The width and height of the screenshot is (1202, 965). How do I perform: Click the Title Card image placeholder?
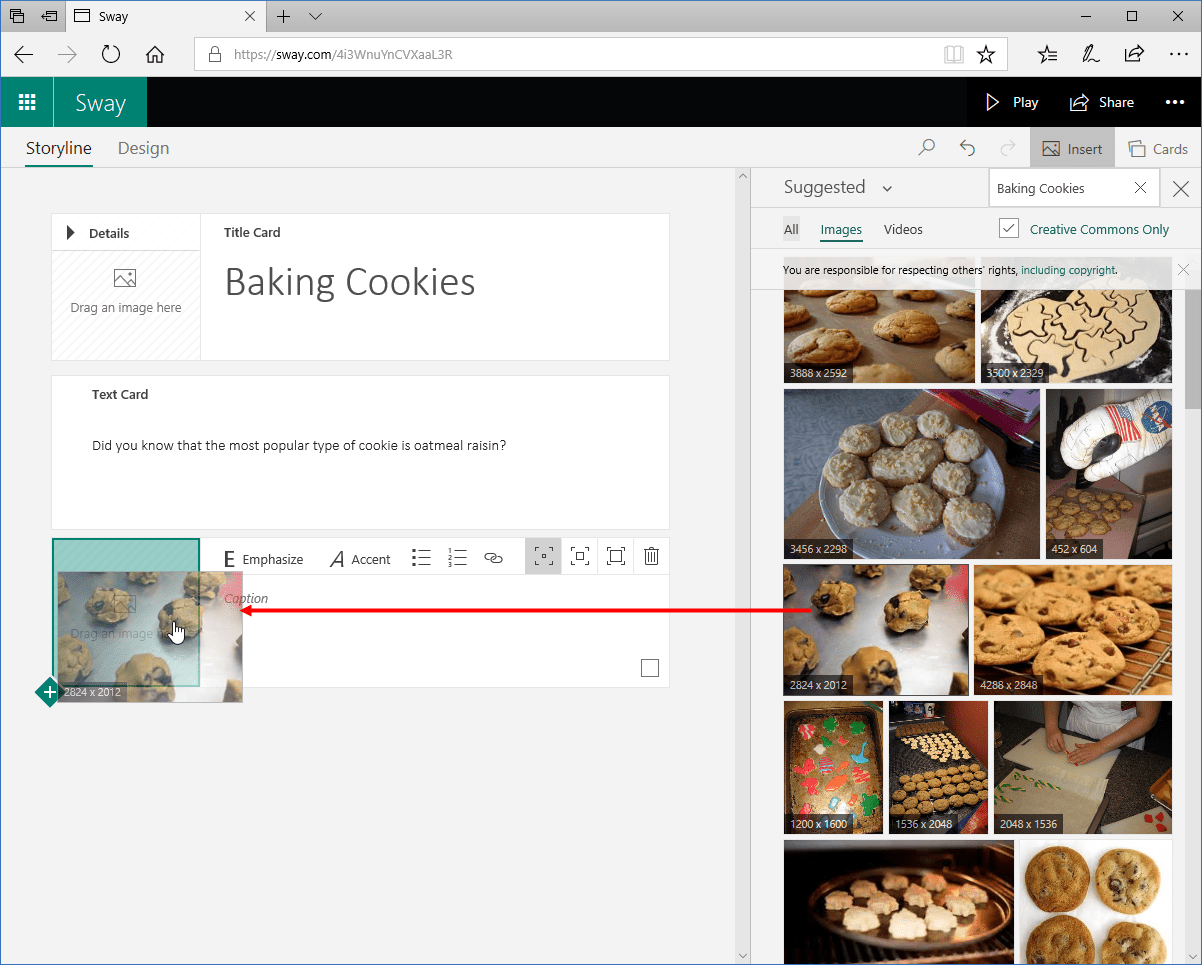(x=126, y=305)
